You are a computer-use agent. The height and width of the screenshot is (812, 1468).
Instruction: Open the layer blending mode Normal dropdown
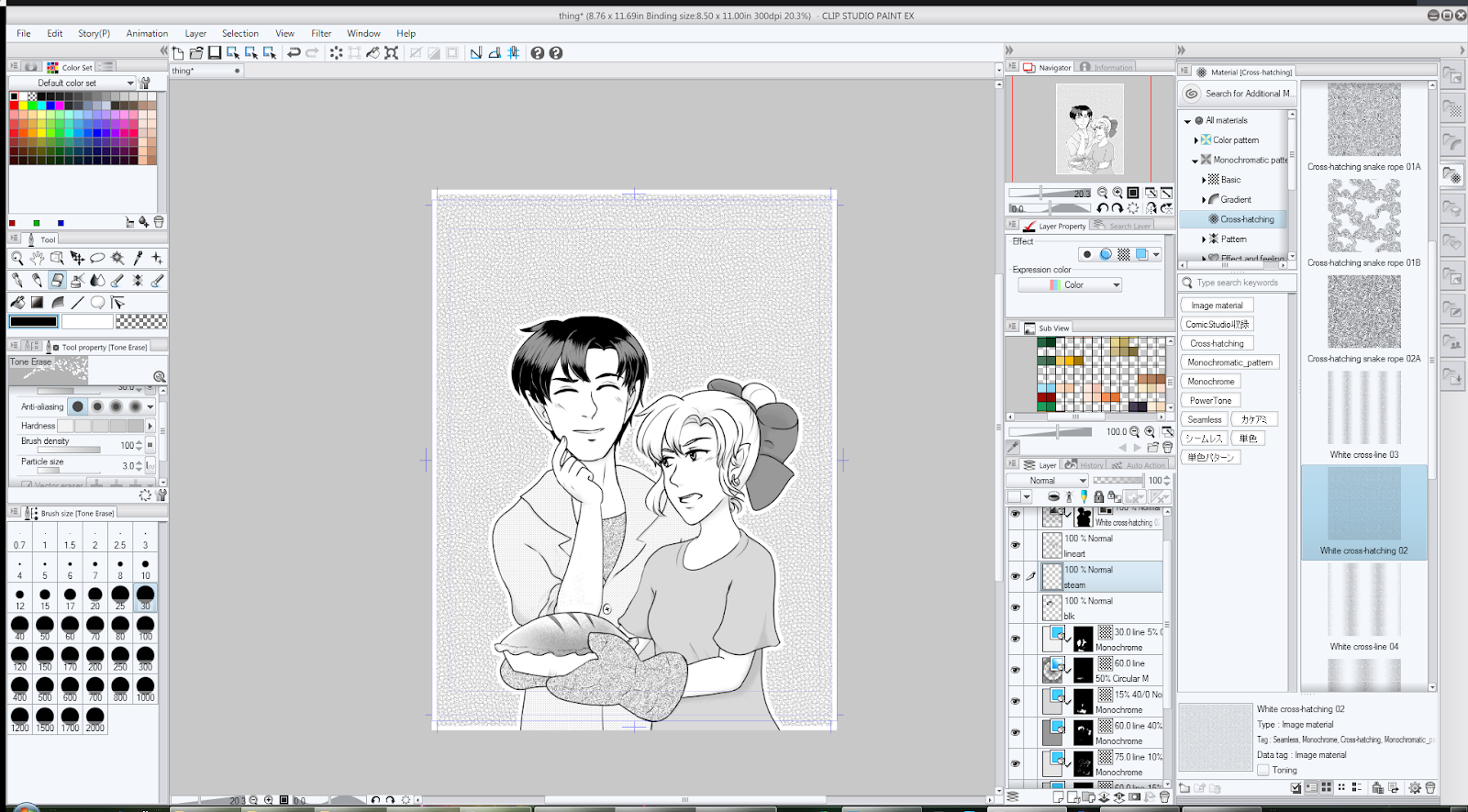tap(1047, 480)
